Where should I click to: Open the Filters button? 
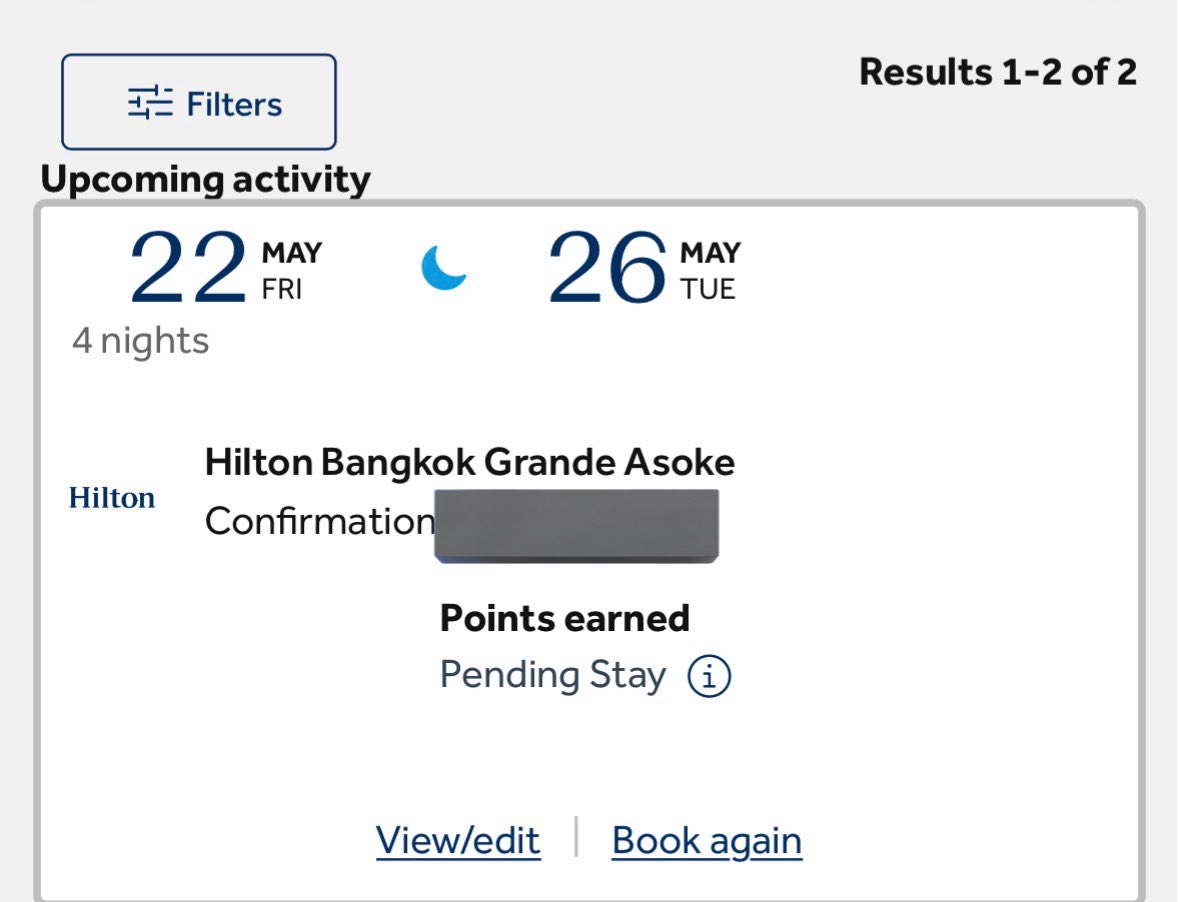click(x=199, y=102)
